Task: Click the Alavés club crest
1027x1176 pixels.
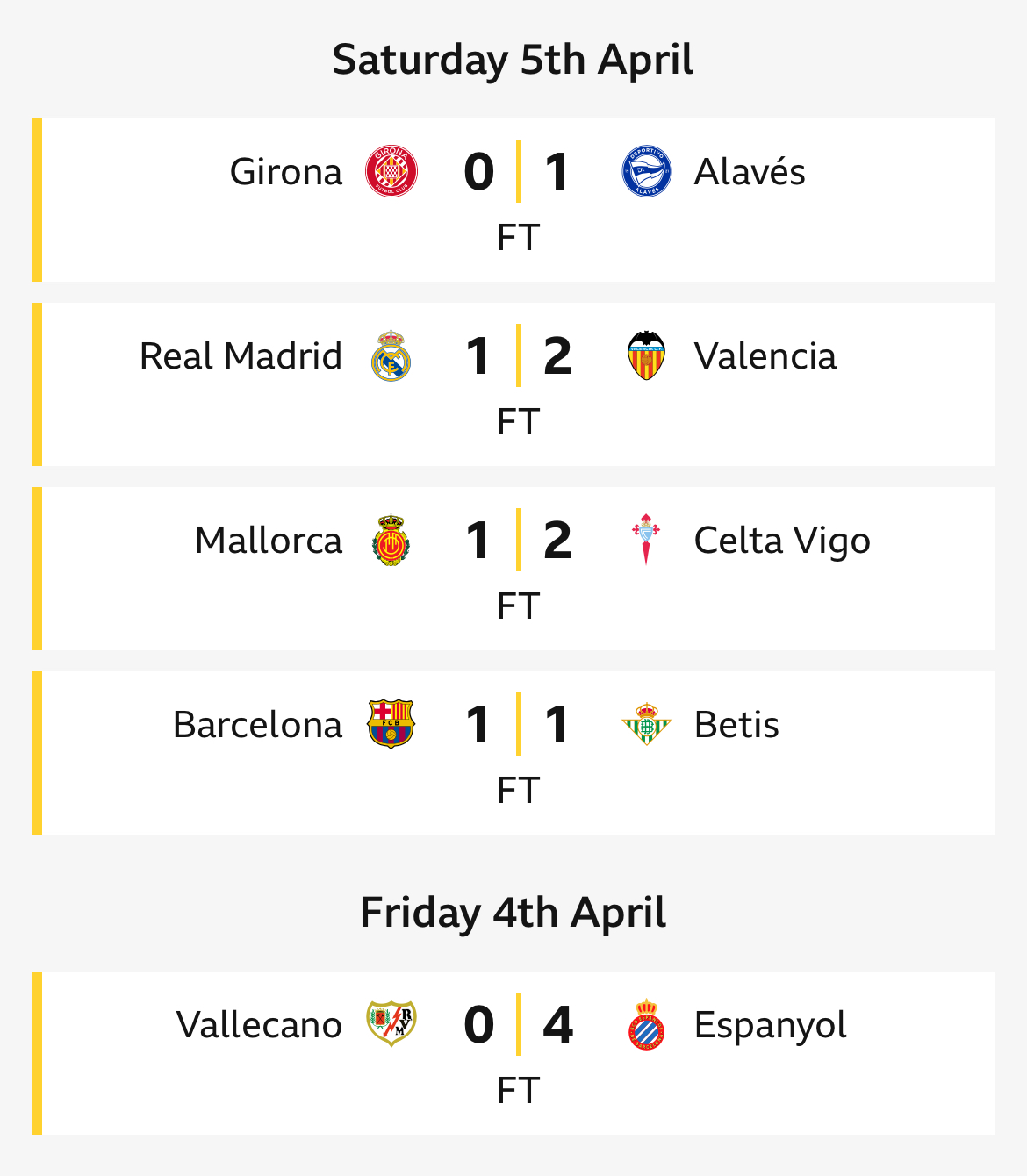Action: (647, 171)
